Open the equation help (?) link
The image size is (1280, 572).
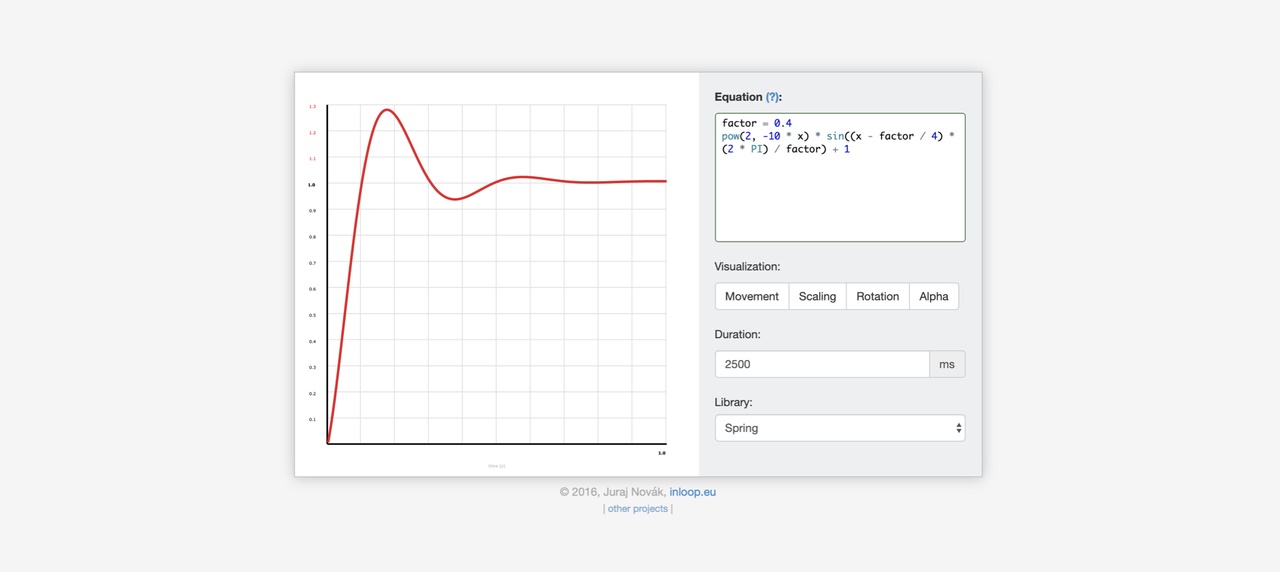(x=772, y=97)
